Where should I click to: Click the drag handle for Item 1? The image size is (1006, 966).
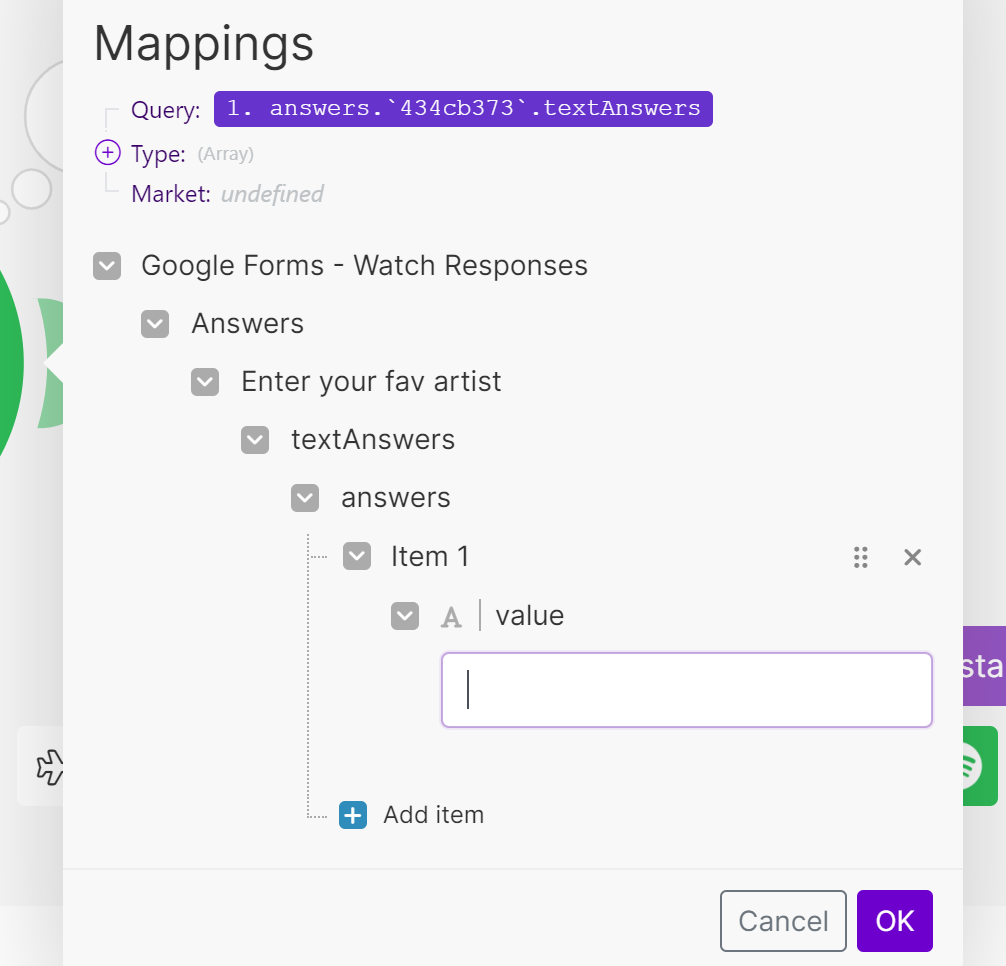(860, 557)
